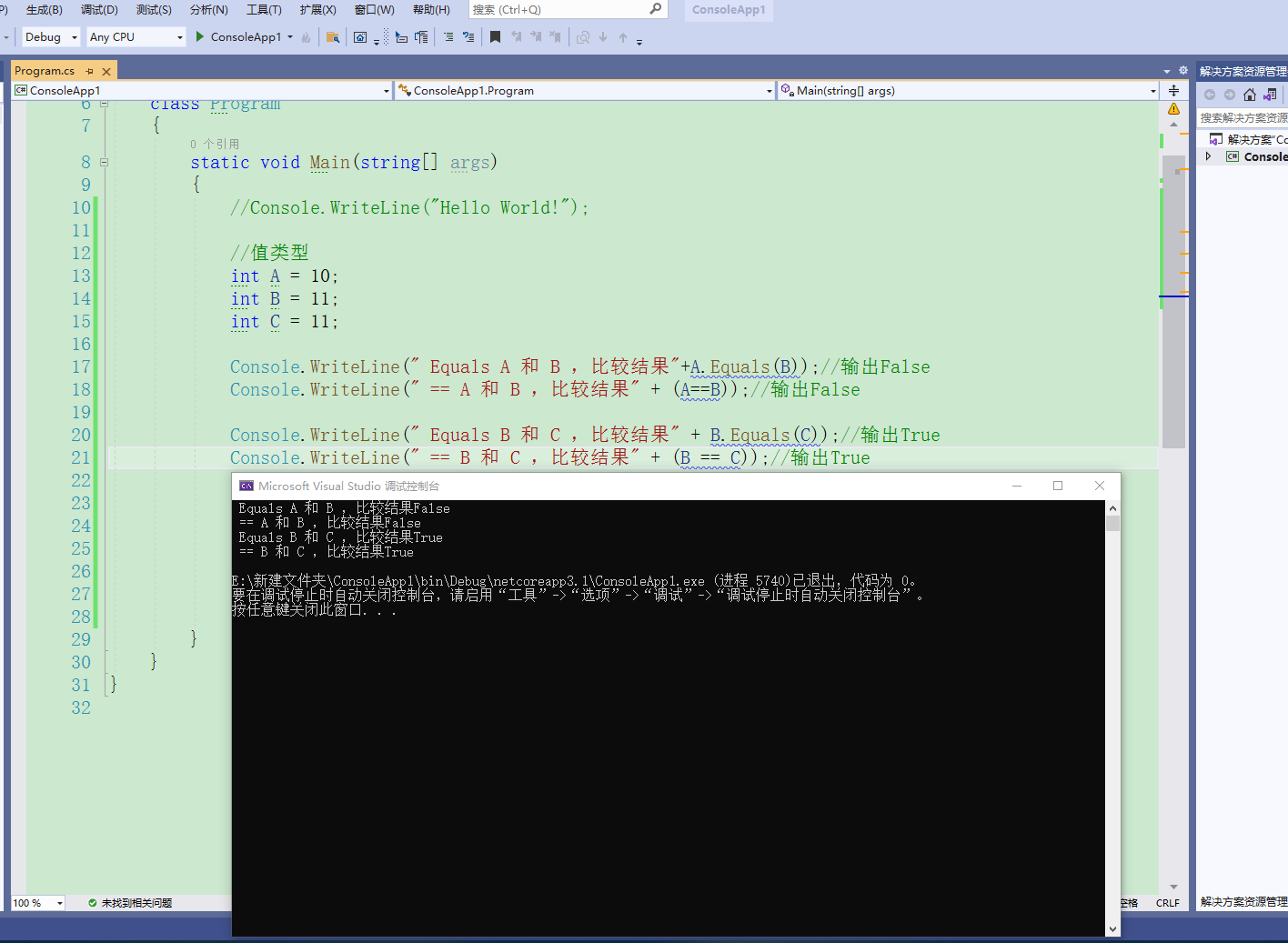Select the ConsoleApp1 C# project item

[1257, 156]
